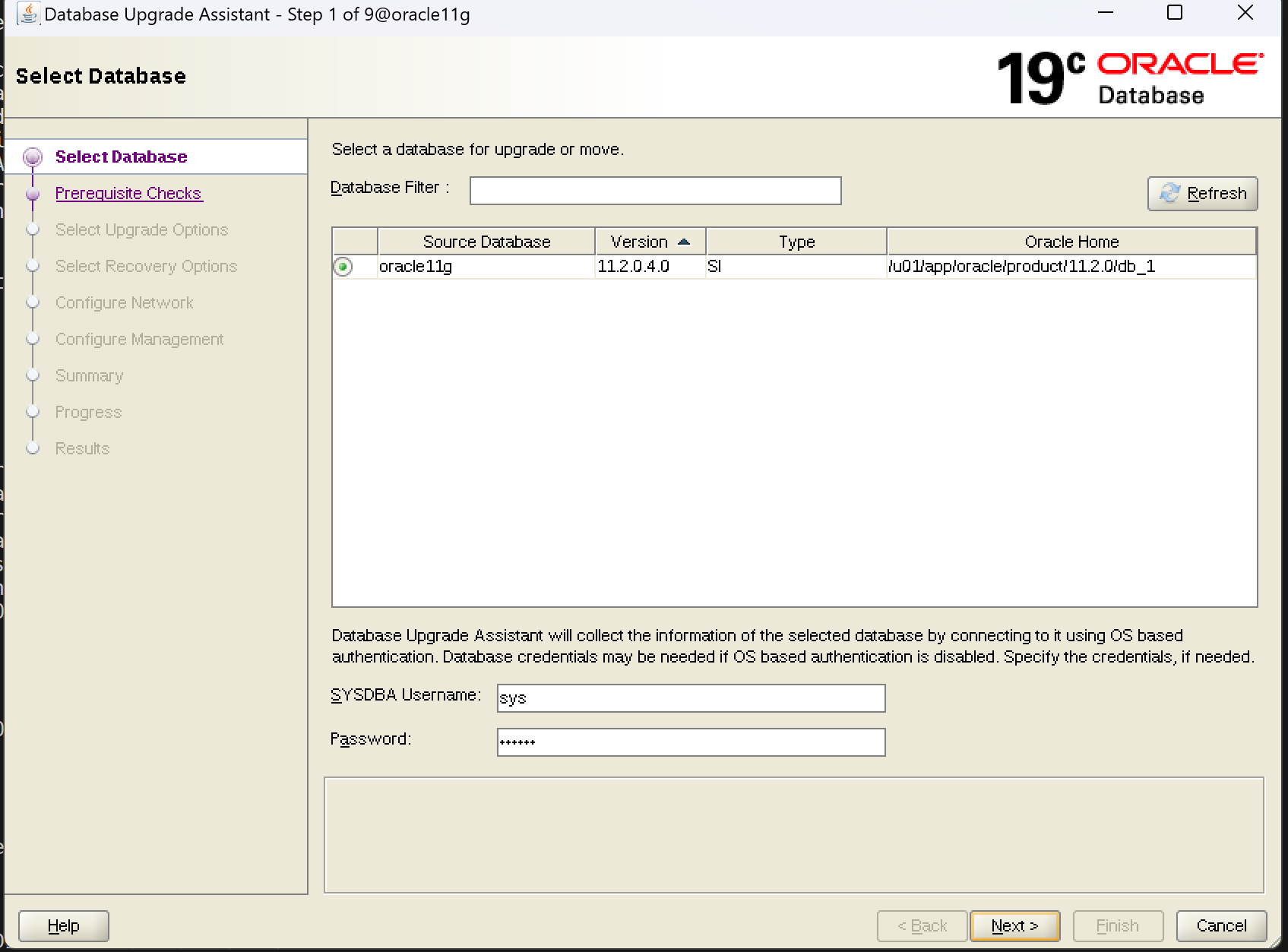The height and width of the screenshot is (952, 1288).
Task: Click the 11.2.0.4.0 version cell
Action: [x=650, y=267]
